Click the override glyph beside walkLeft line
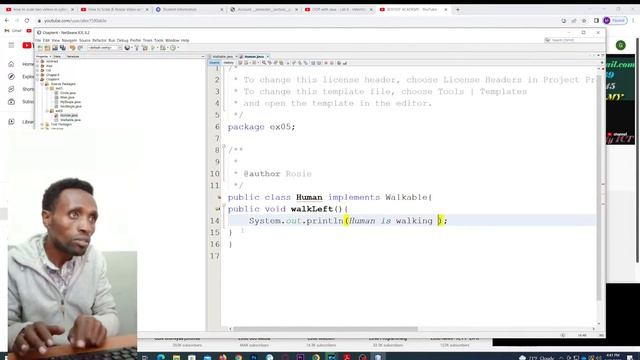 [x=218, y=209]
